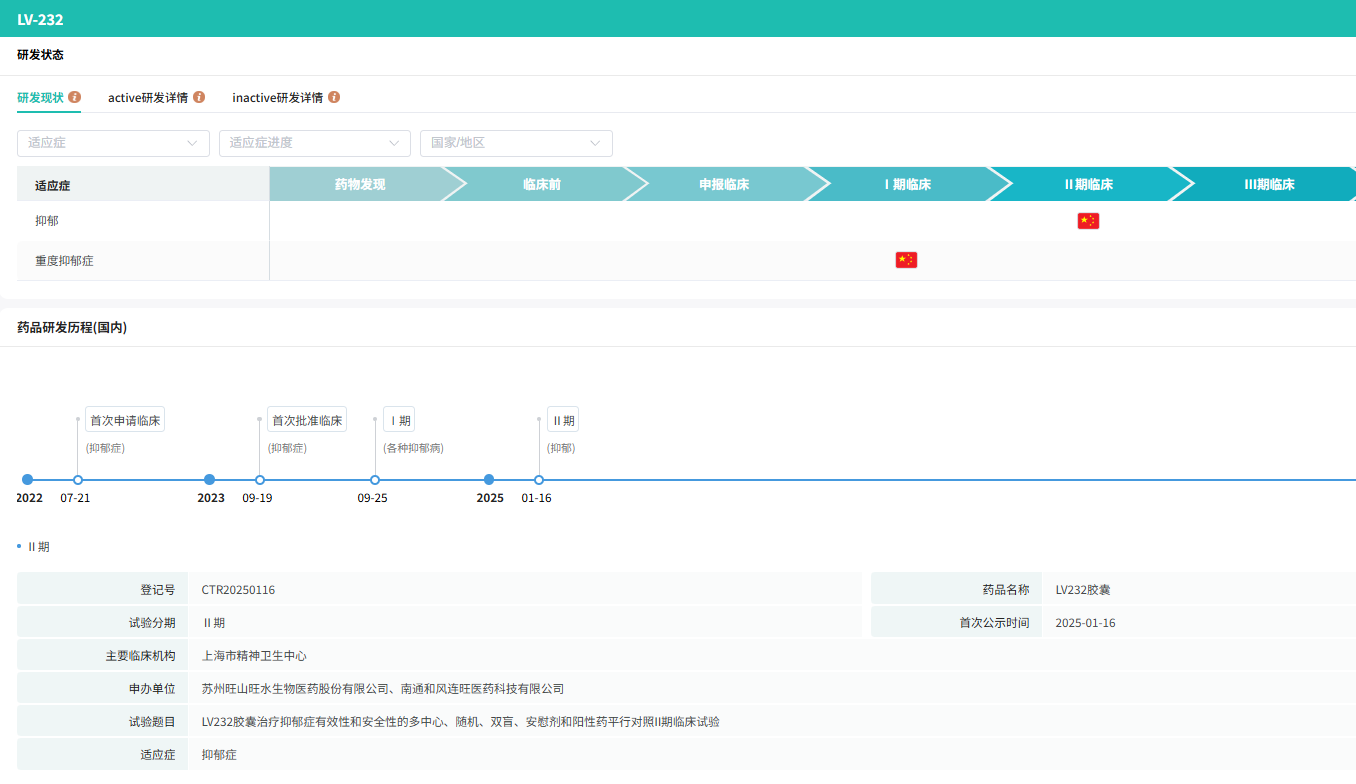Click info icon next to inactive研发详情
Viewport: 1356px width, 784px height.
[x=334, y=97]
